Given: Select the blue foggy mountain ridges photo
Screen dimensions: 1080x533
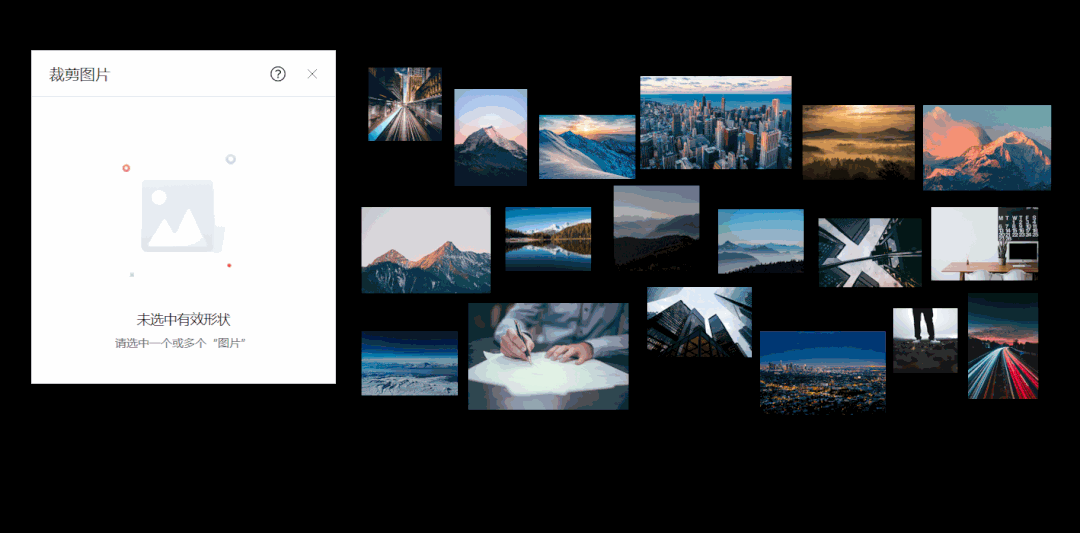Looking at the screenshot, I should [x=760, y=241].
